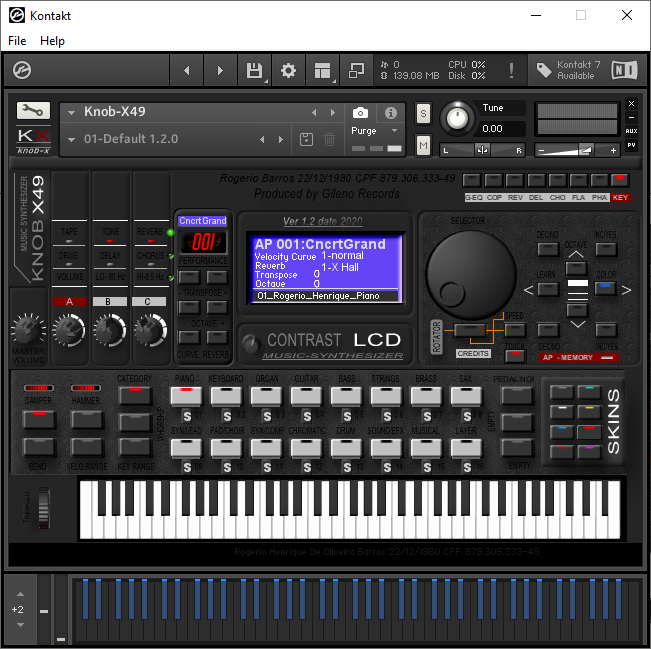Click the CATEGORY button with red light
This screenshot has width=651, height=649.
click(135, 396)
